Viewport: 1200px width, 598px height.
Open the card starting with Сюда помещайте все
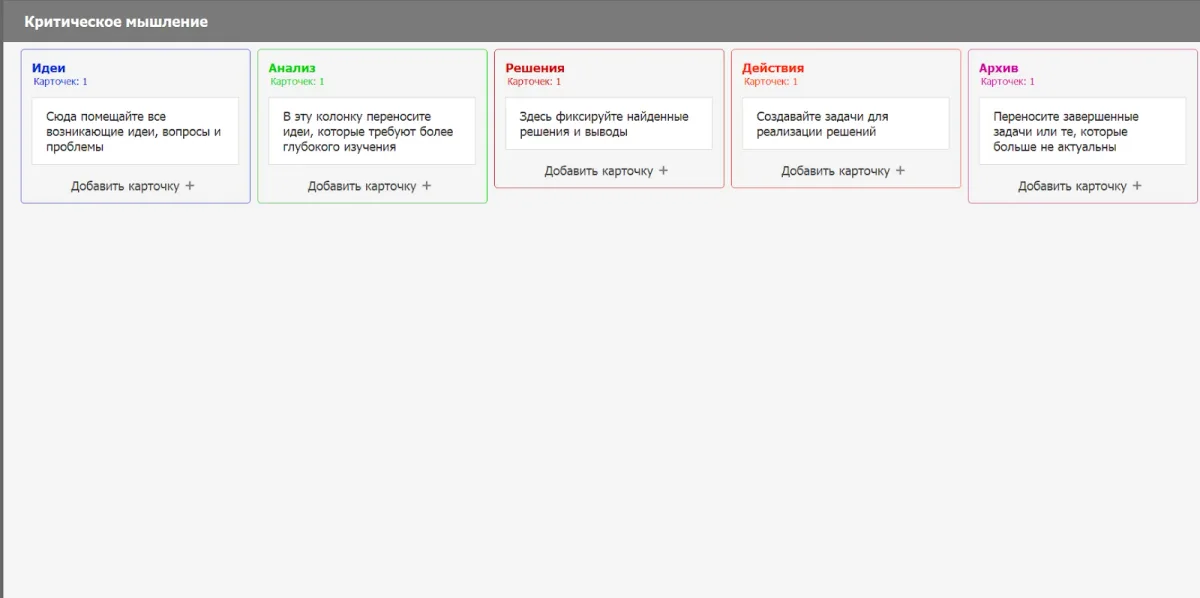[x=135, y=131]
